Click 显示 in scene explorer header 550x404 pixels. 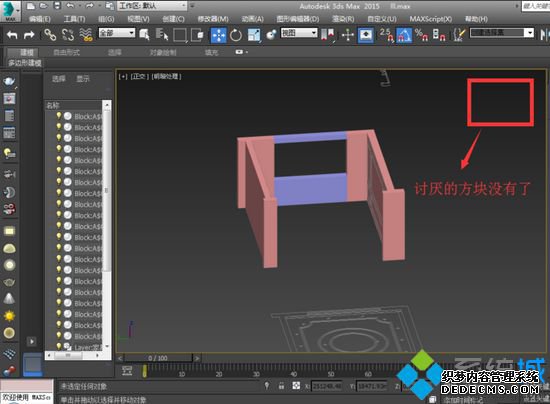83,79
